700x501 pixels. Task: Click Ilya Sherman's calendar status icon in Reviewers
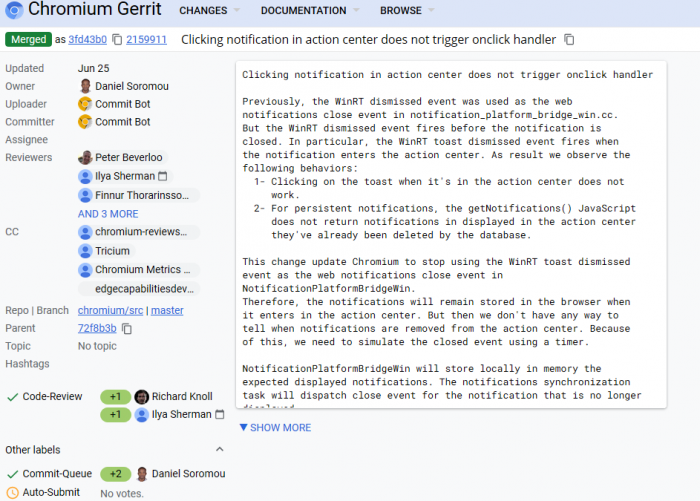point(162,176)
